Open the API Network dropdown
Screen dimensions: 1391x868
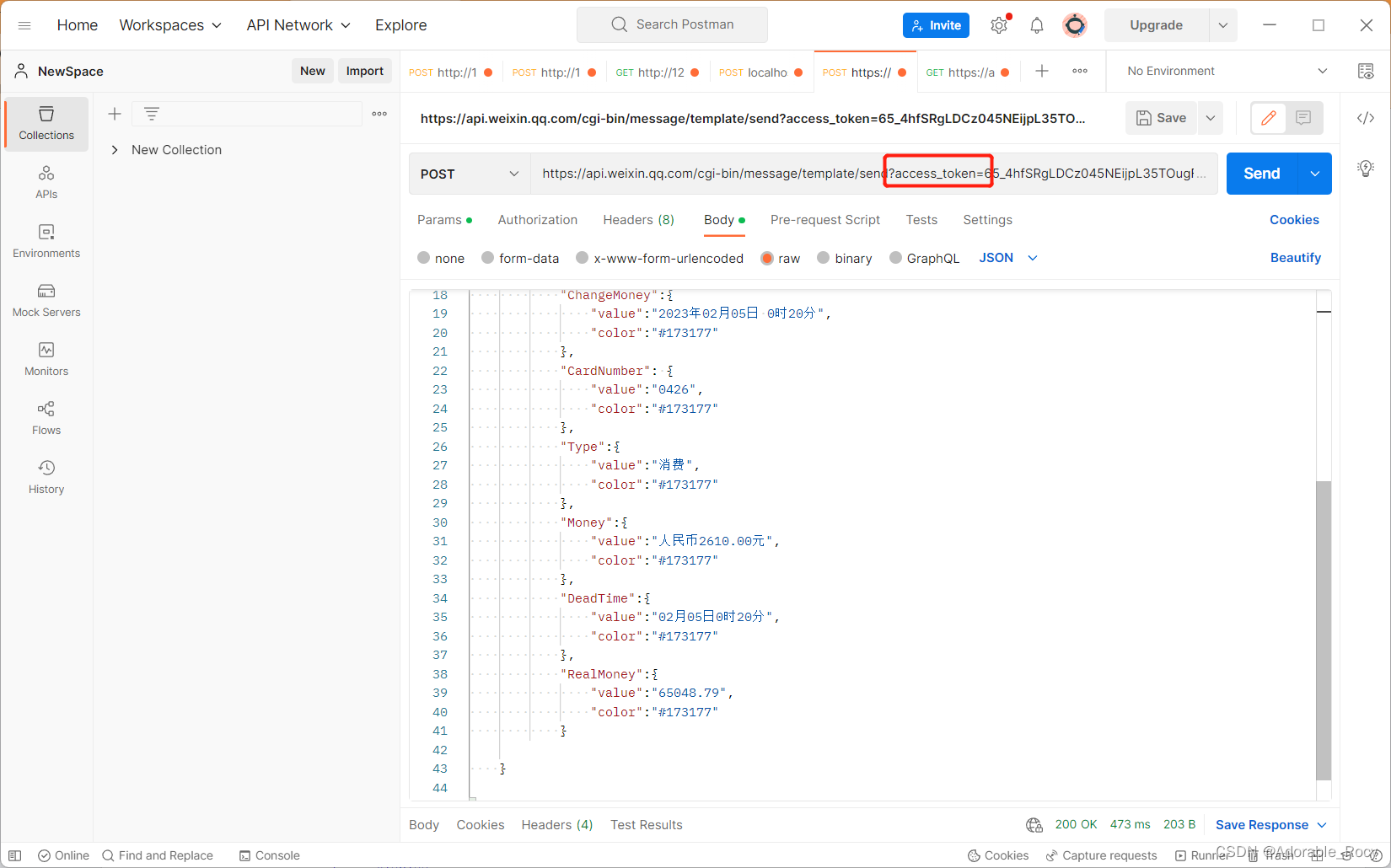[298, 25]
